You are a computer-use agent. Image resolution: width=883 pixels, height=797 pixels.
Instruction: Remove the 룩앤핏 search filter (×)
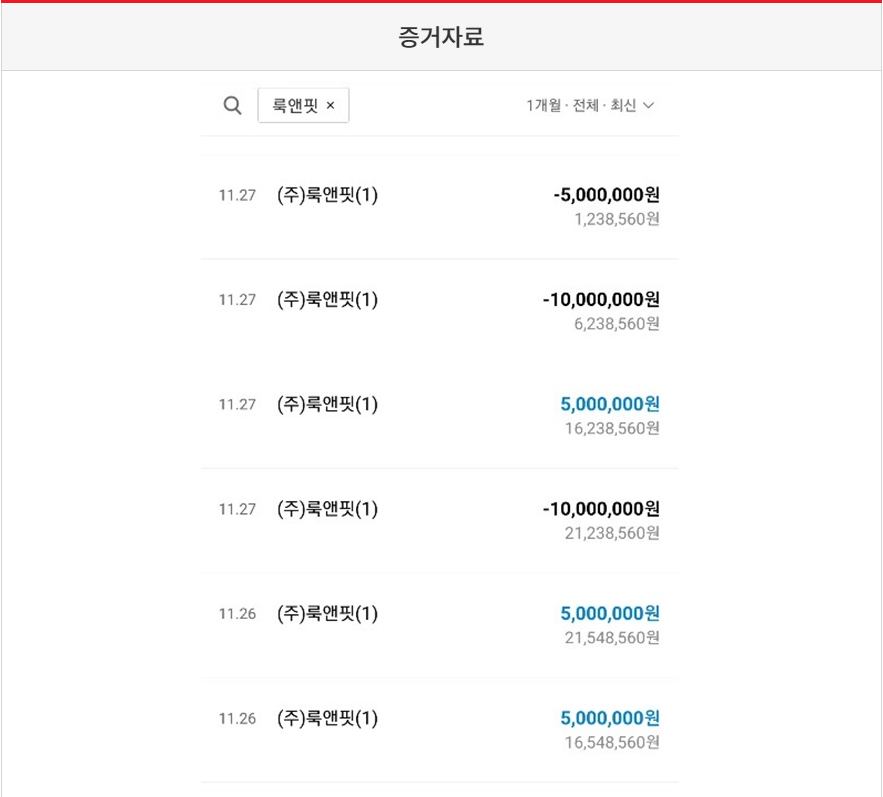pos(331,106)
